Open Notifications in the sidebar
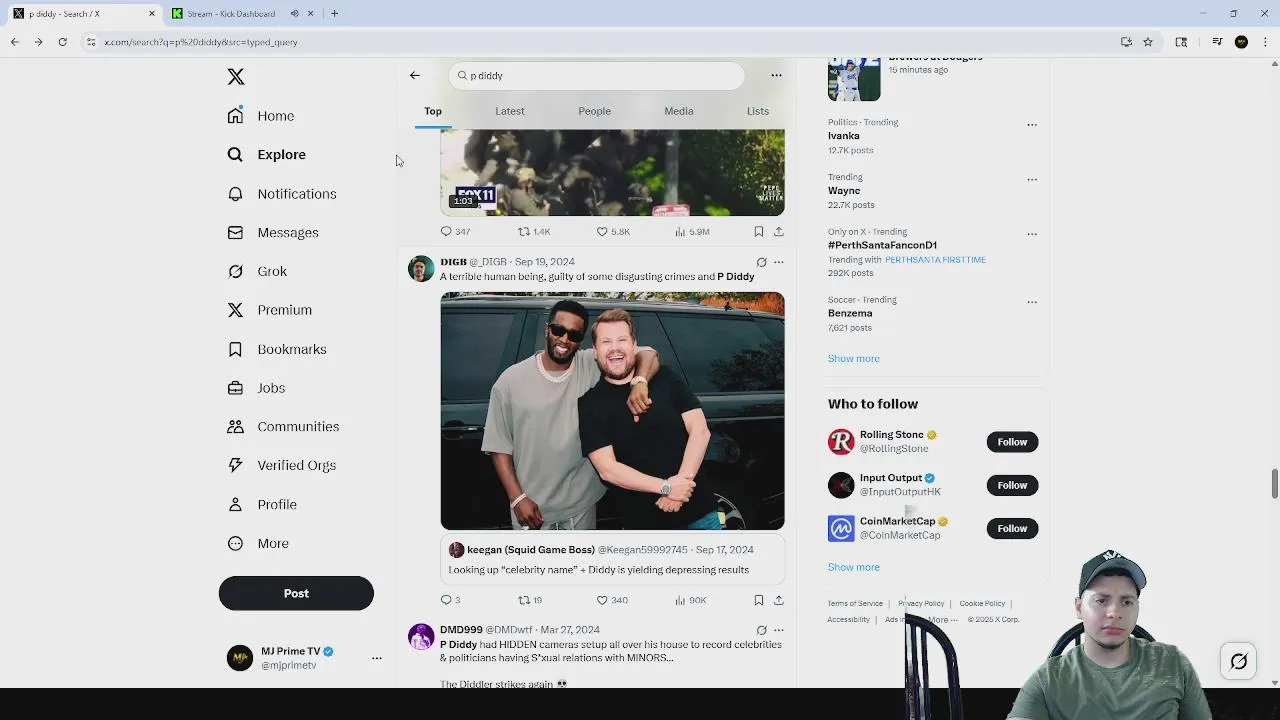This screenshot has width=1280, height=720. click(x=282, y=194)
